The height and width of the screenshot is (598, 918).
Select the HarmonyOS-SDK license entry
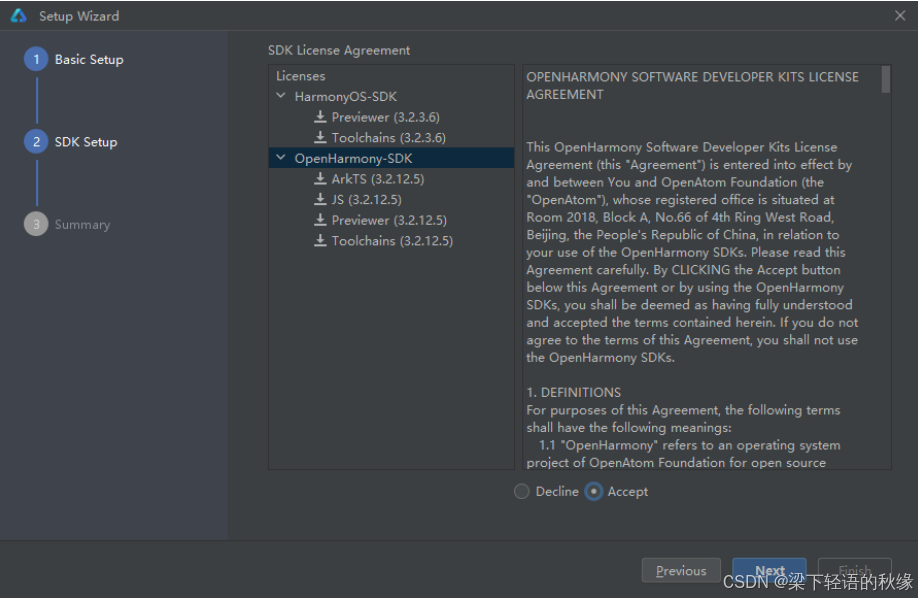345,97
